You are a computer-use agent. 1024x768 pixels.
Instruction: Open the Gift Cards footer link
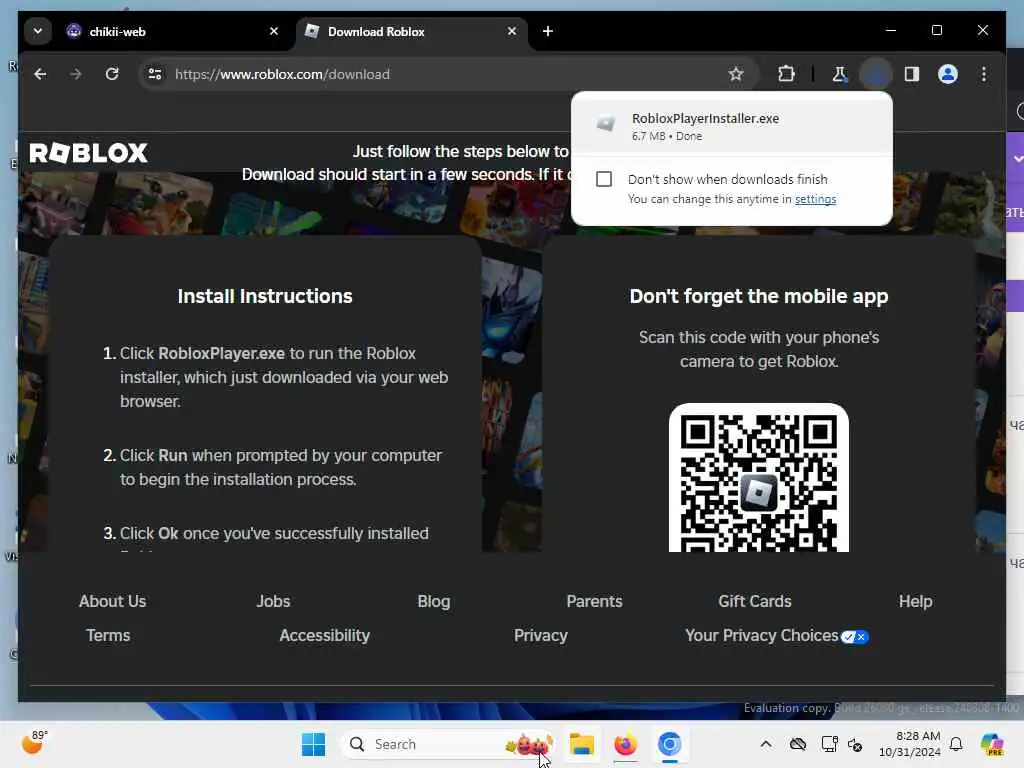click(x=755, y=601)
